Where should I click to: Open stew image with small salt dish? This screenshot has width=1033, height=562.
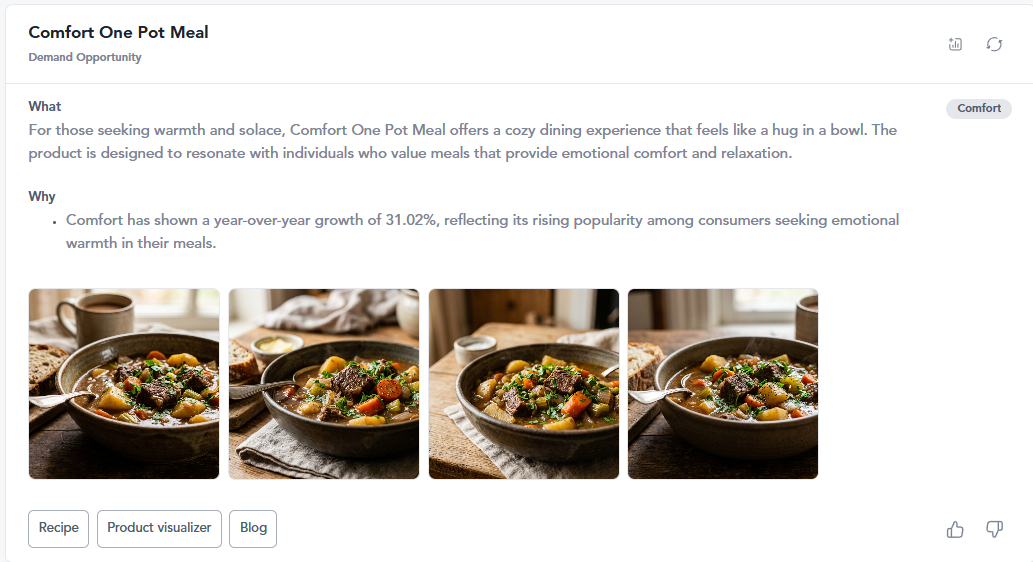[x=524, y=383]
